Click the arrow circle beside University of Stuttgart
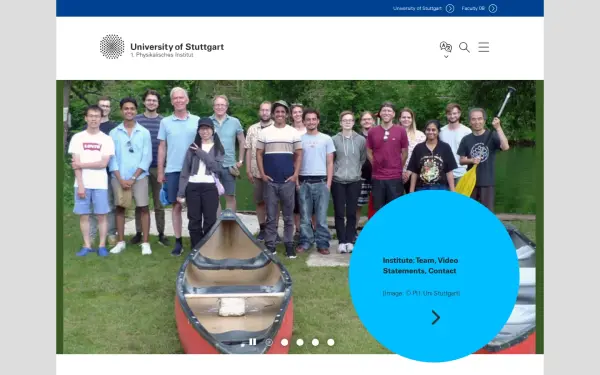The height and width of the screenshot is (375, 600). click(x=450, y=8)
